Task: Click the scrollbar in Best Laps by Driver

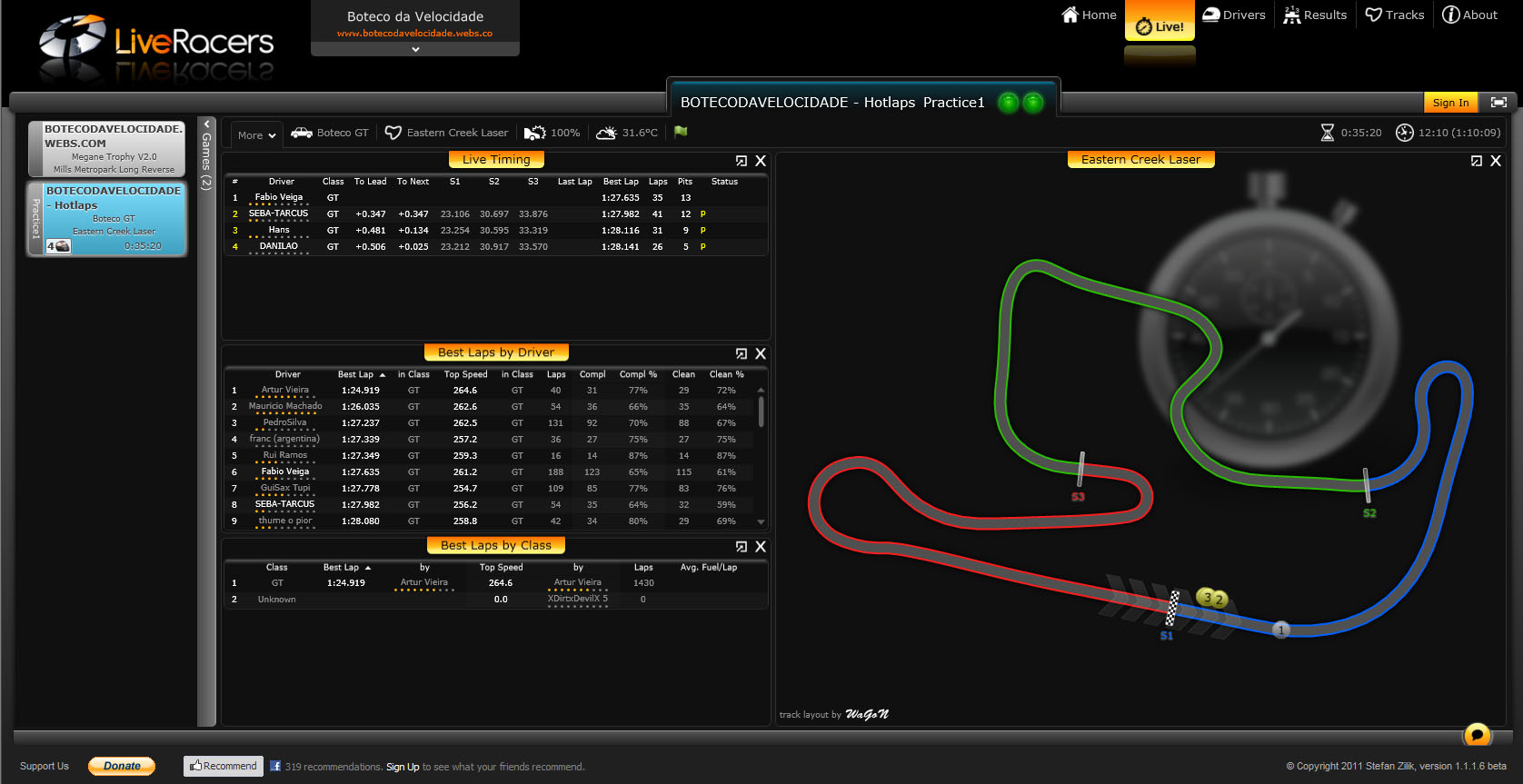Action: tap(761, 411)
